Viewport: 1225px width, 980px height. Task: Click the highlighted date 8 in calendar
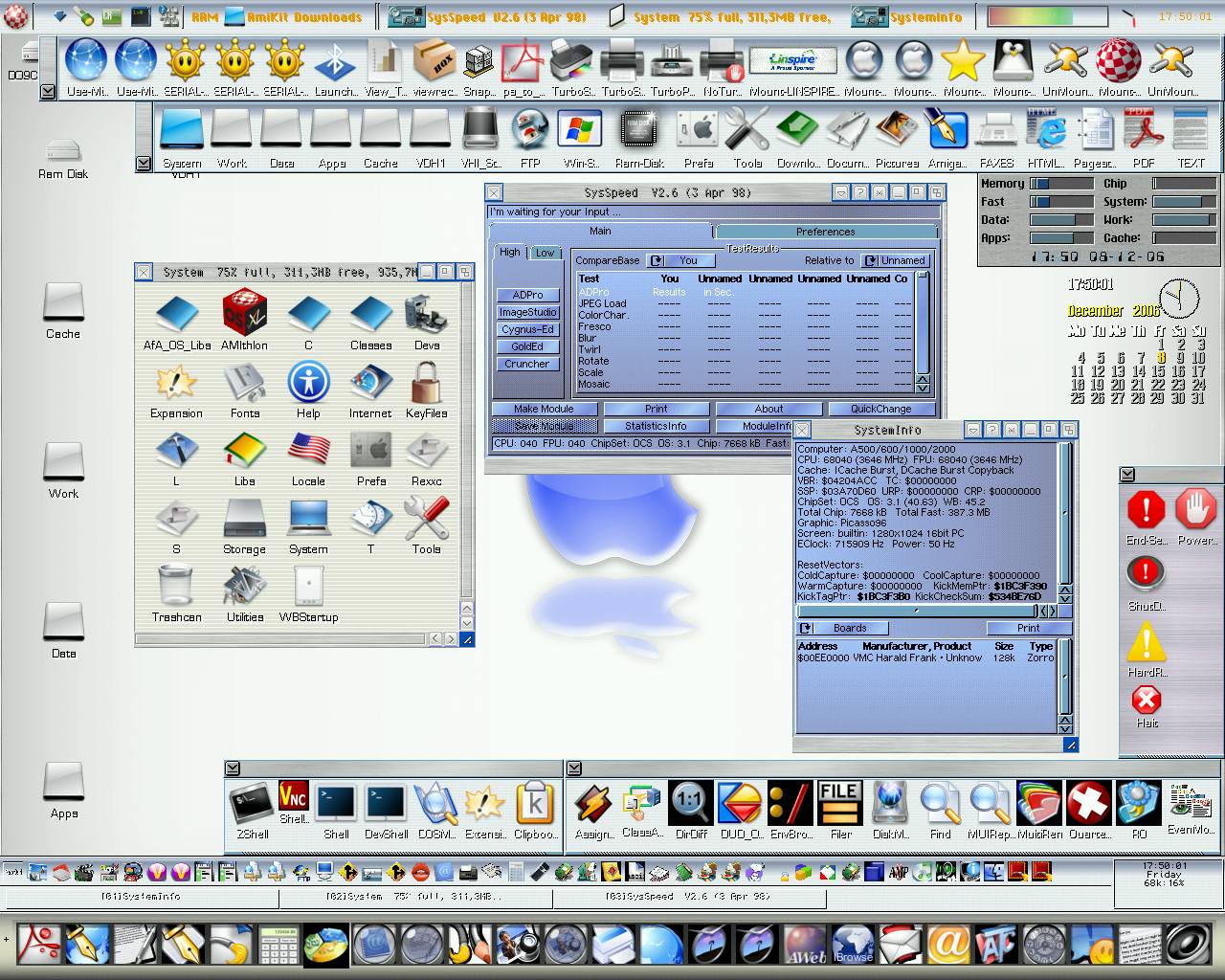tap(1161, 358)
